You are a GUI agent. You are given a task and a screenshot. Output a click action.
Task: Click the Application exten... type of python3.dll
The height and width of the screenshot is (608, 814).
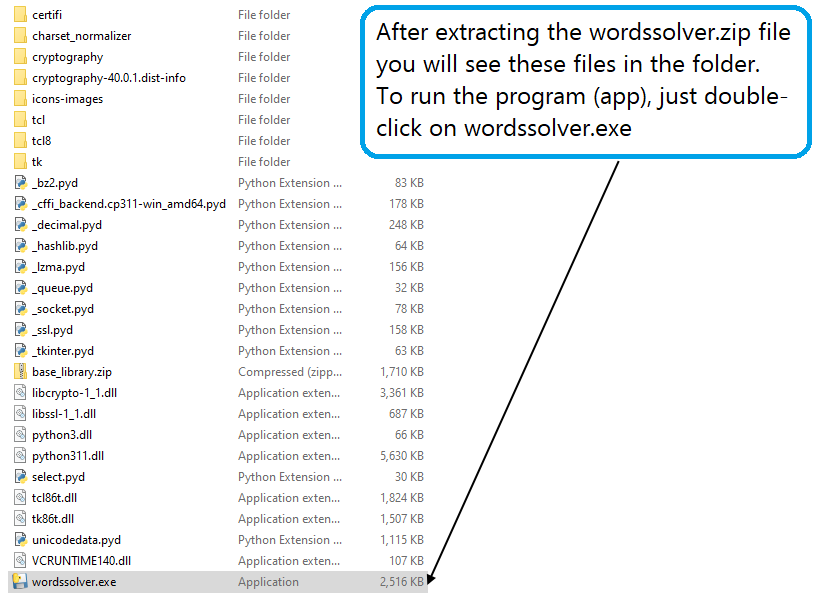tap(289, 435)
